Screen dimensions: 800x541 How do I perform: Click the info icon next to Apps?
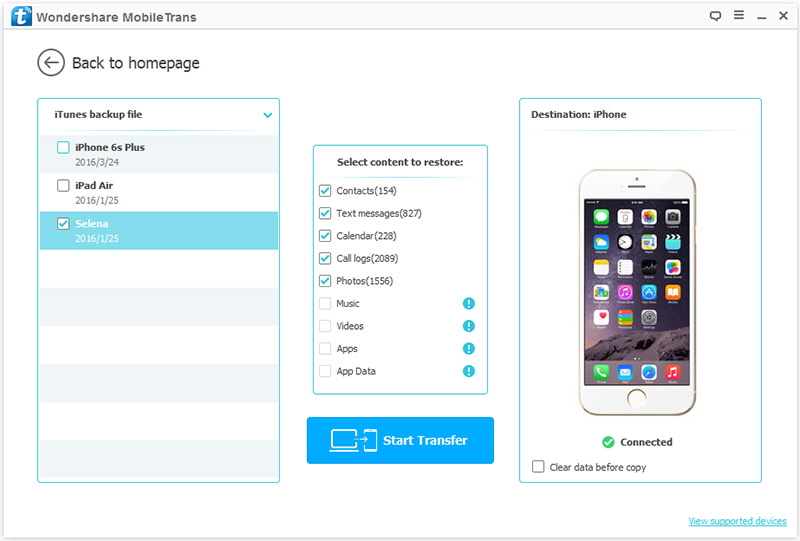click(468, 349)
